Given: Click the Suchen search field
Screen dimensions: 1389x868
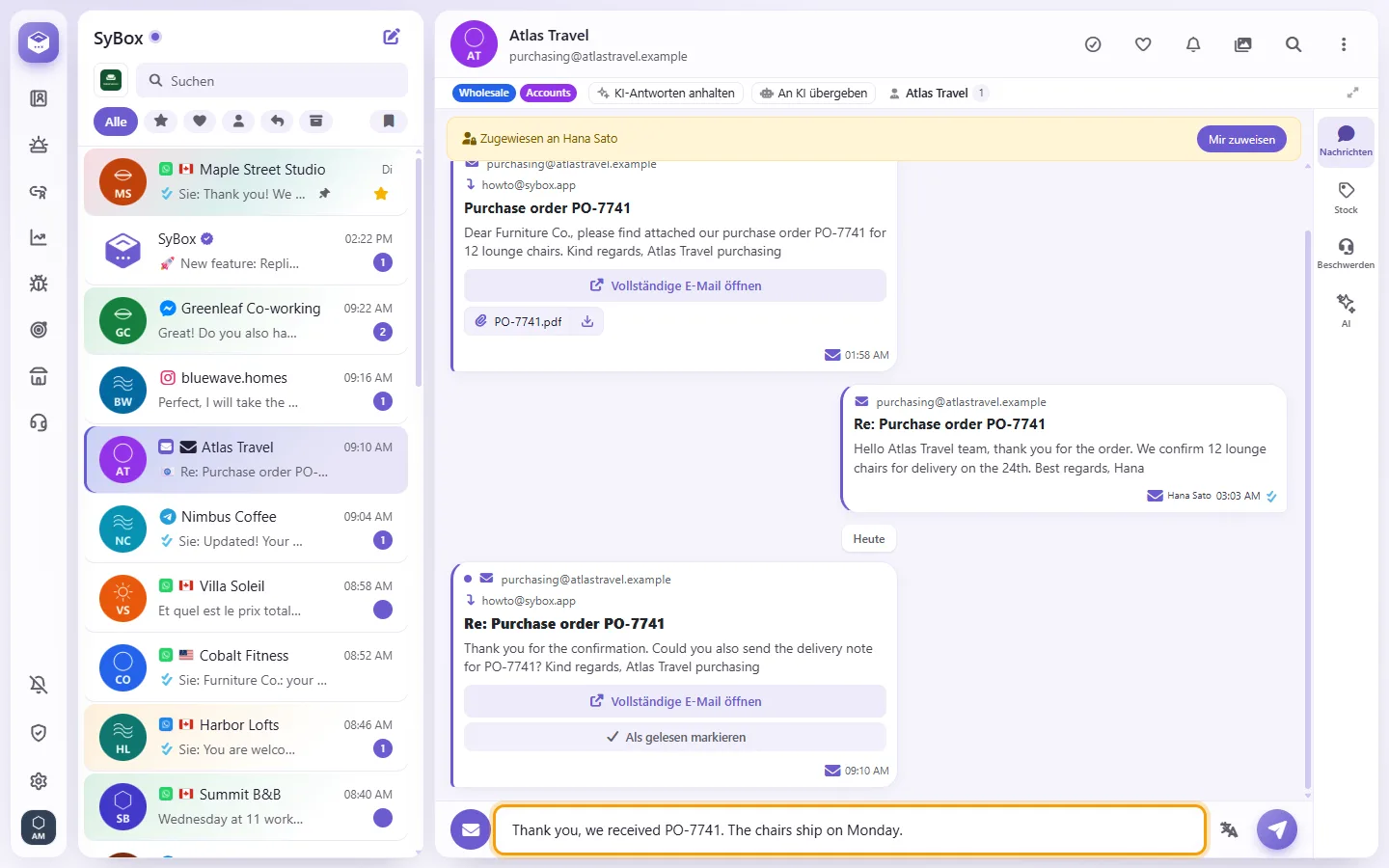Looking at the screenshot, I should [272, 81].
